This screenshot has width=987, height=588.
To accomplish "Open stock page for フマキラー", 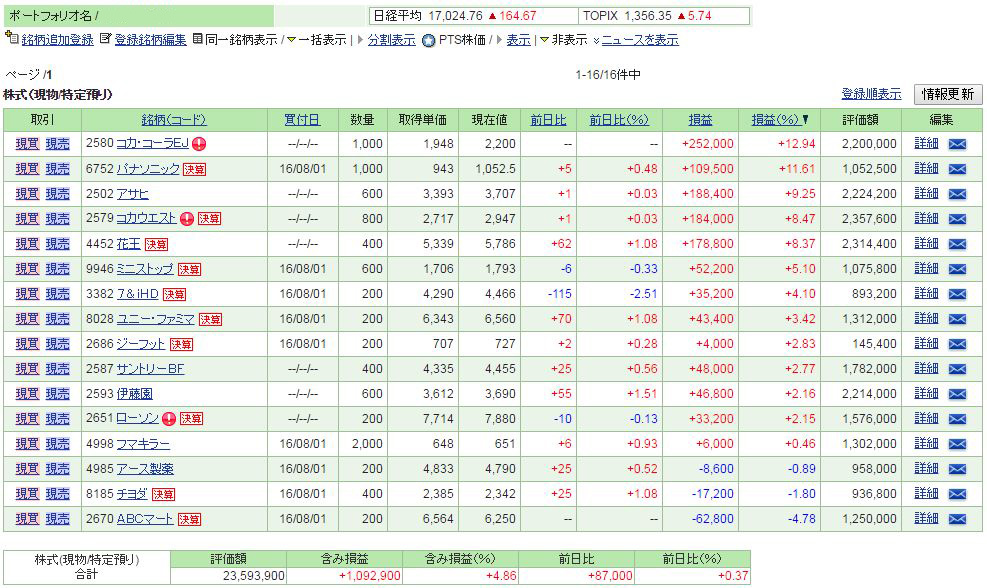I will (143, 444).
